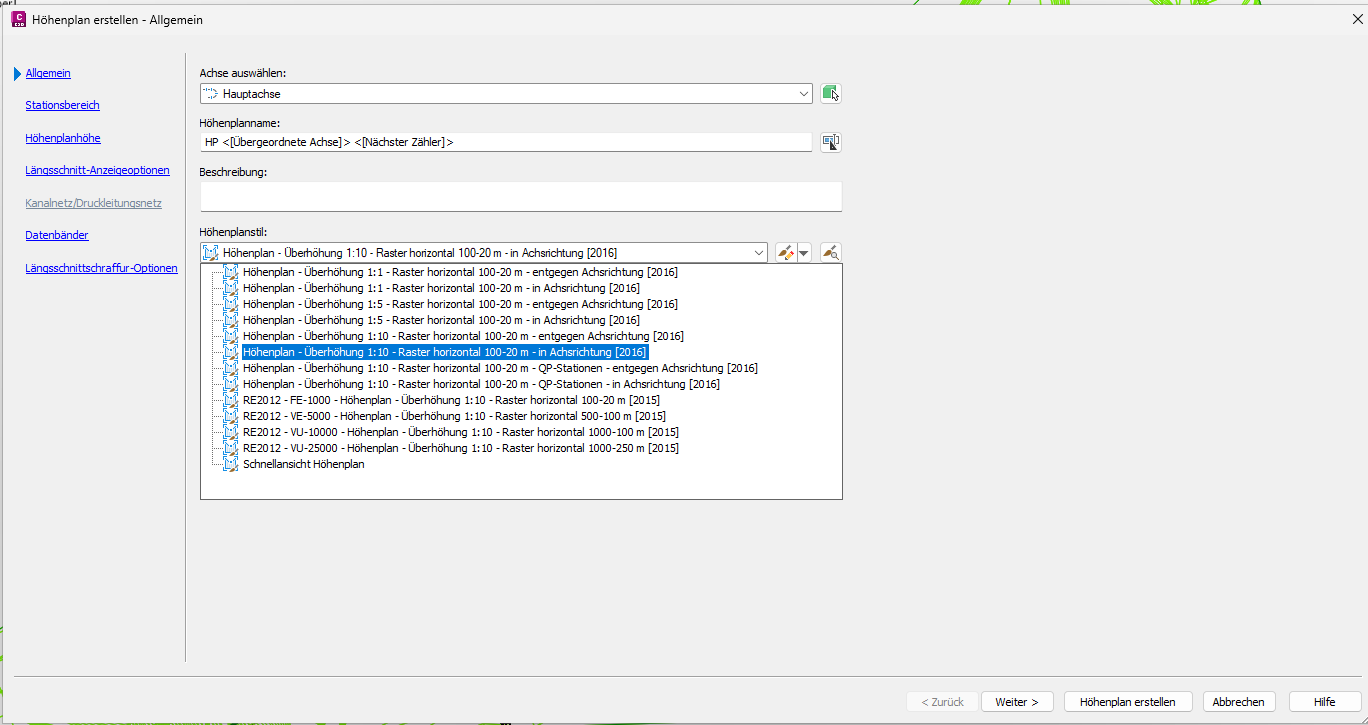The width and height of the screenshot is (1368, 725).
Task: Open the Stationsbereich page
Action: pos(62,105)
